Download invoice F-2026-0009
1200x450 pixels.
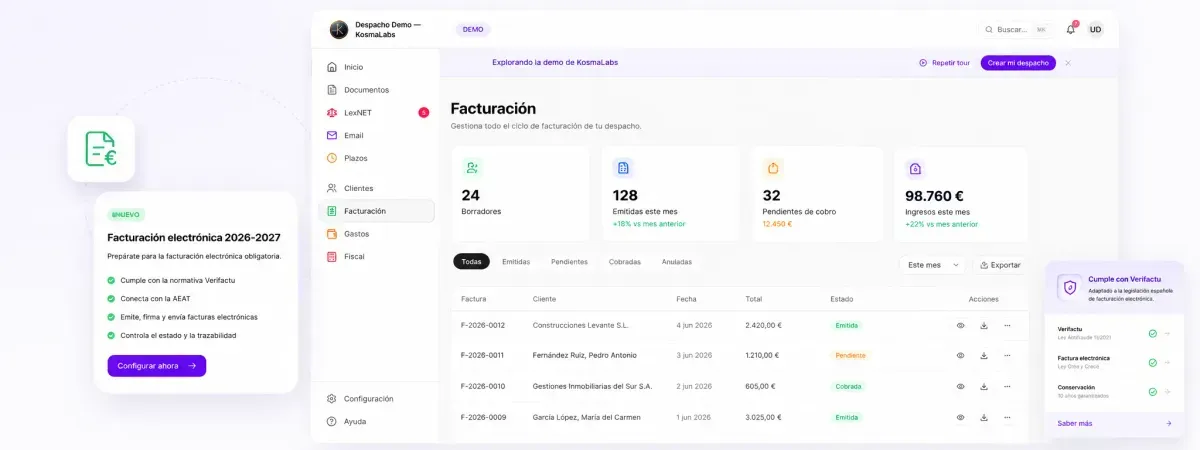pyautogui.click(x=984, y=417)
